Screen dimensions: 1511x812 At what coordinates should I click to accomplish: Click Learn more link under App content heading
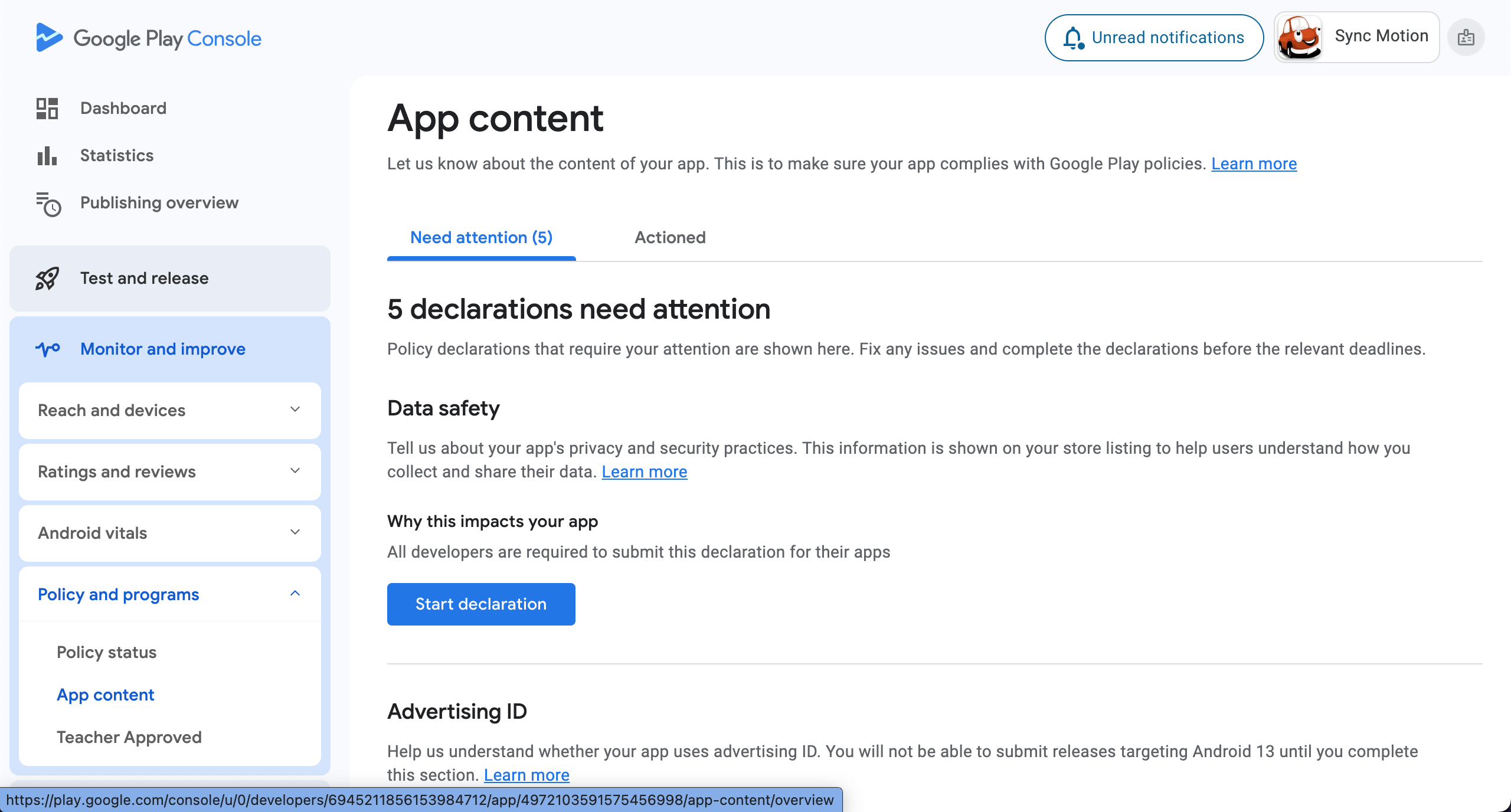[x=1254, y=164]
